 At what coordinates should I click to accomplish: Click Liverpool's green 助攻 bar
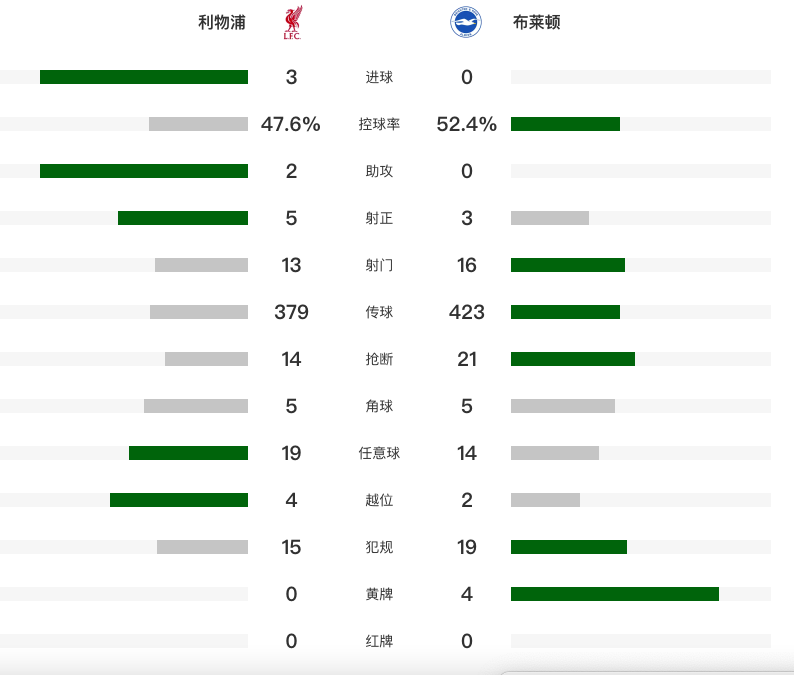coord(144,171)
